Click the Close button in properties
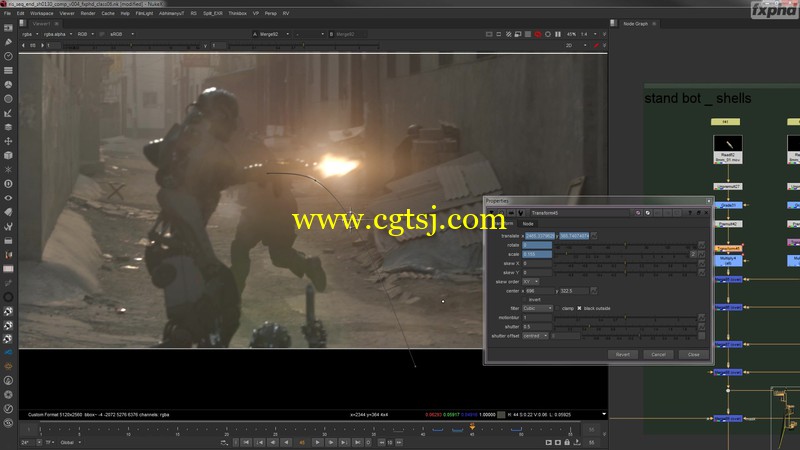The image size is (800, 450). point(693,354)
